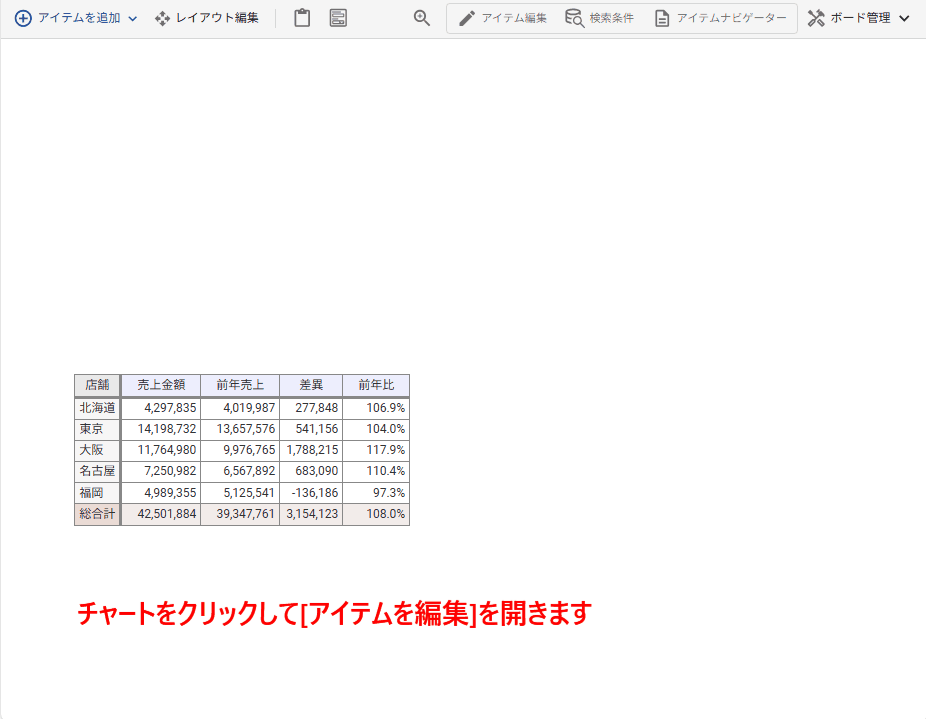Click the 売上金額 column header
The height and width of the screenshot is (719, 926).
(161, 385)
